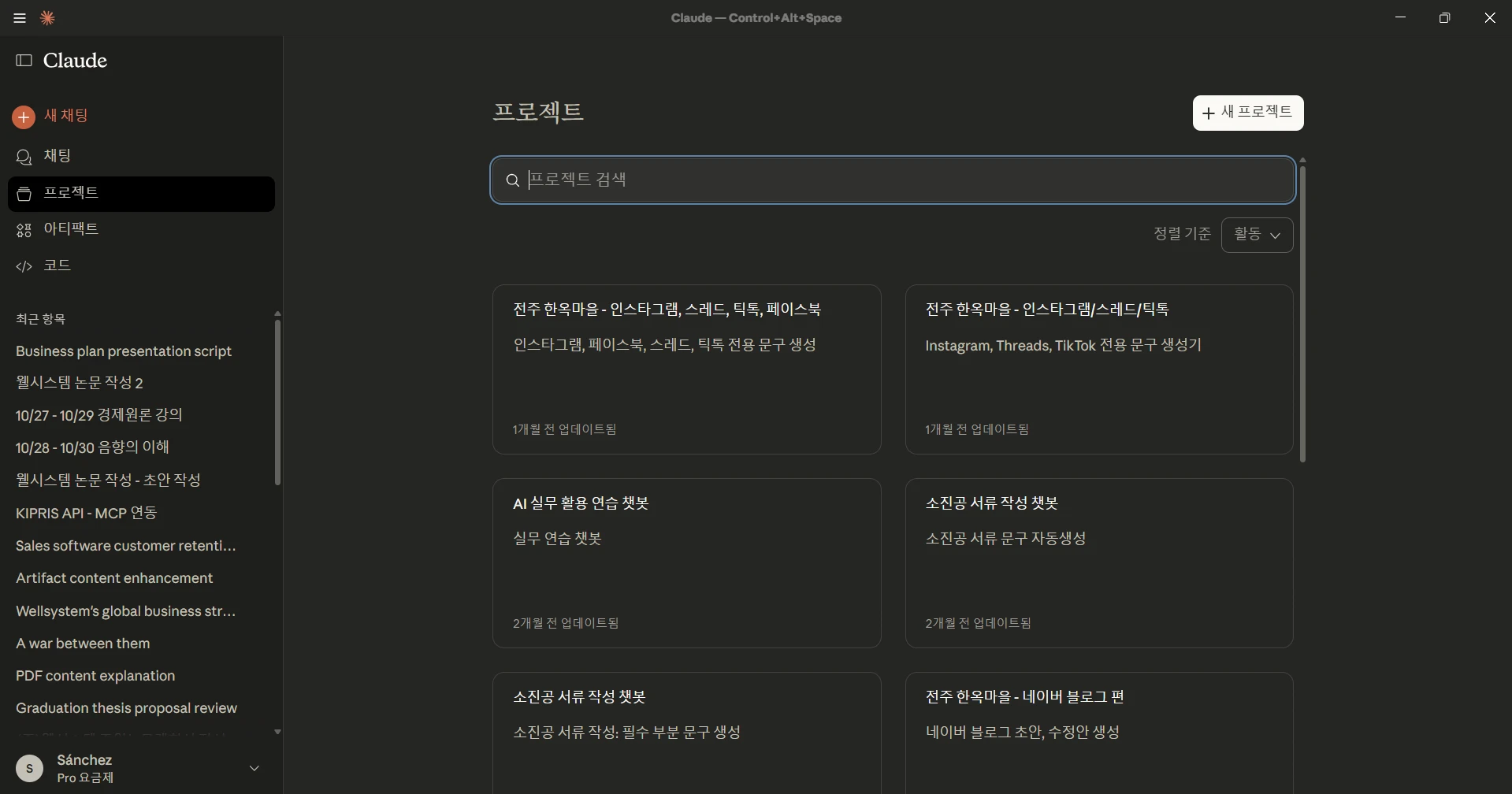Screen dimensions: 1512x794
Task: Click the Claude starburst logo icon
Action: tap(47, 18)
